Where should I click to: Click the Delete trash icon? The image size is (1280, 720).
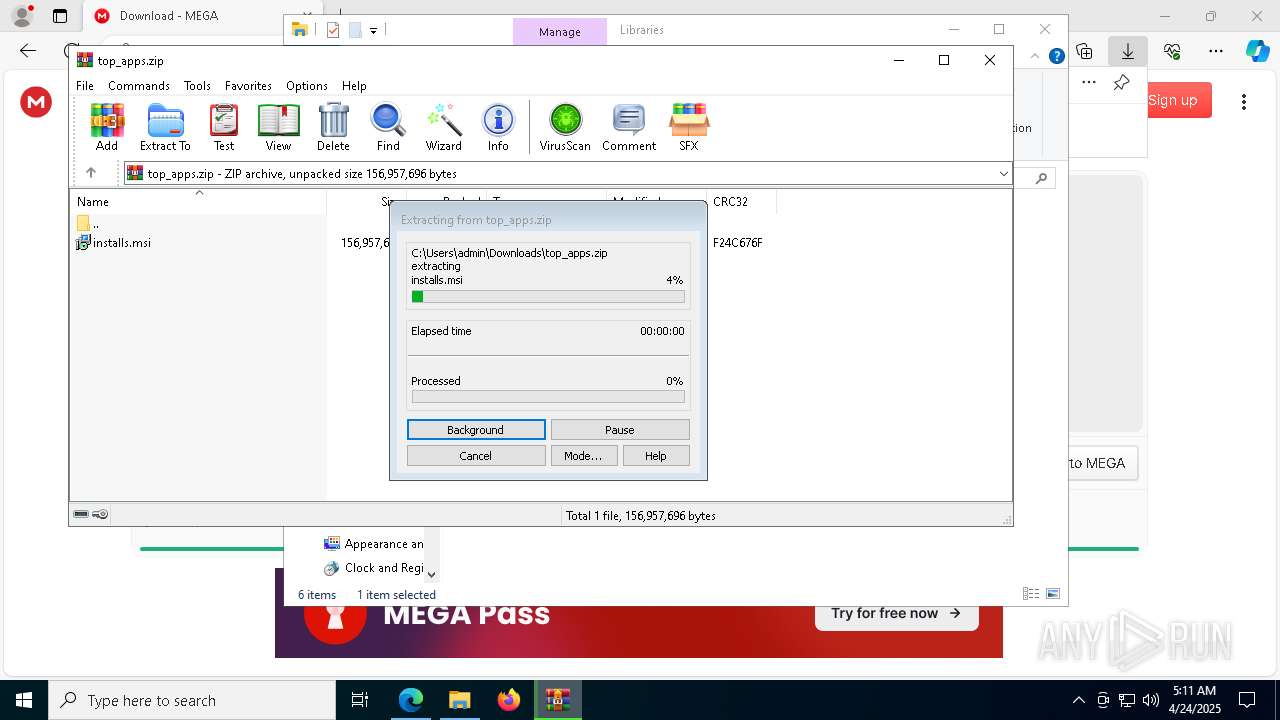point(333,127)
